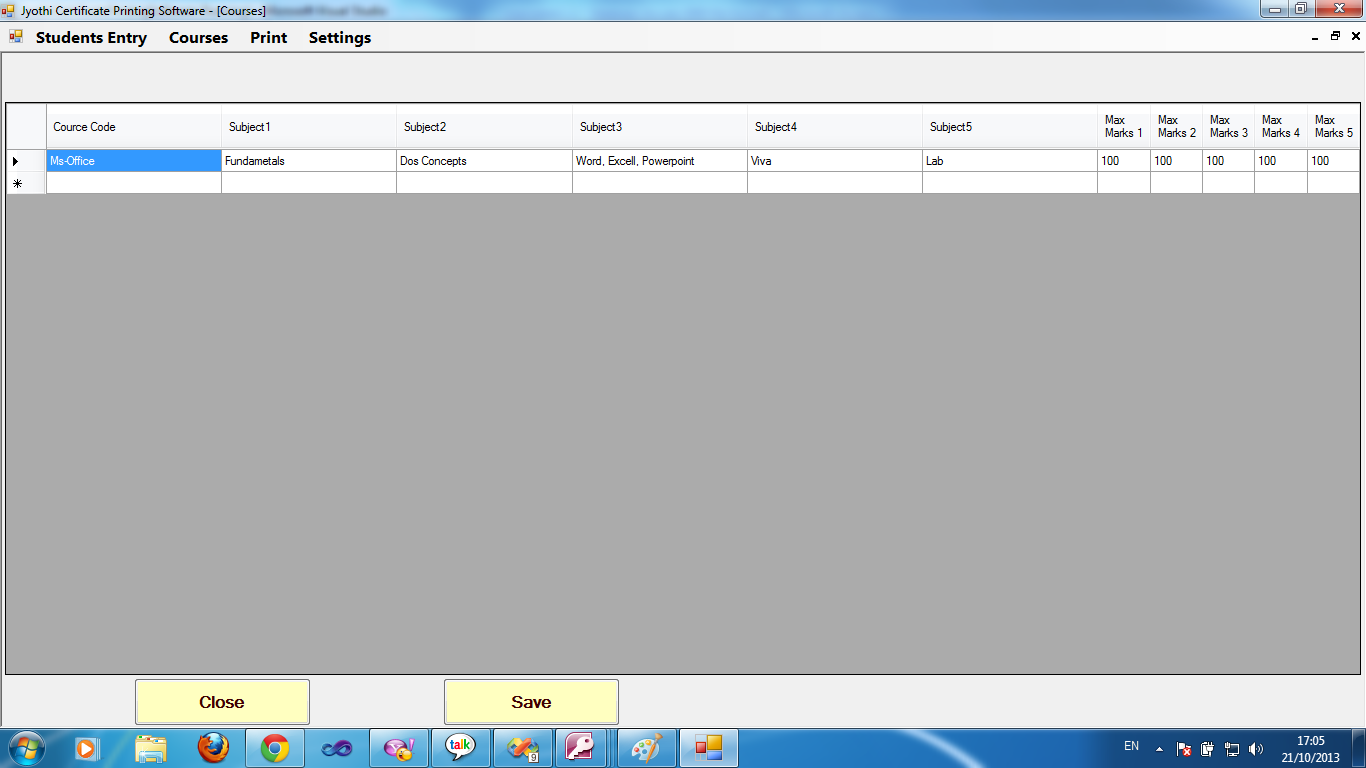Open Paint from the taskbar
Screen dimensions: 1366x768
[646, 747]
